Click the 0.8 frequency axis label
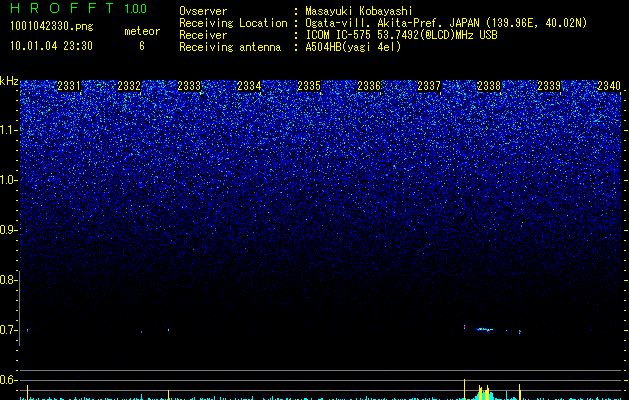This screenshot has height=400, width=629. (8, 280)
